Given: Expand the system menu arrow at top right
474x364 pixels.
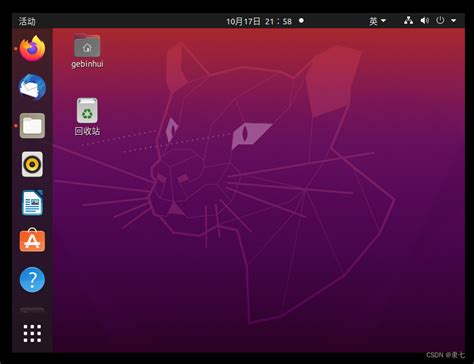Looking at the screenshot, I should (x=454, y=21).
